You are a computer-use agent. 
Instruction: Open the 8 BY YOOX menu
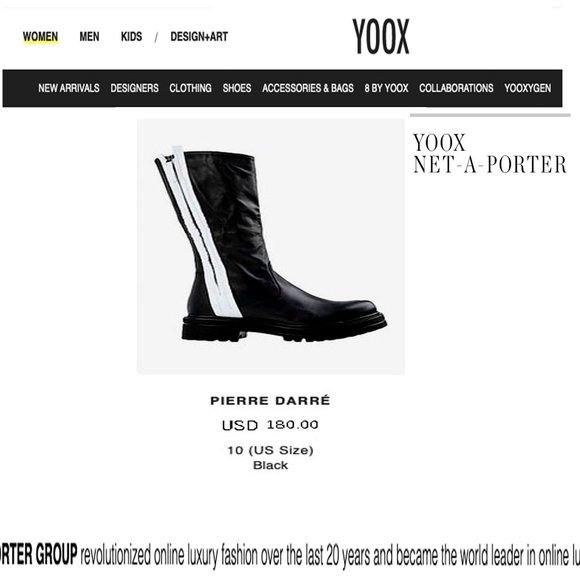(386, 88)
